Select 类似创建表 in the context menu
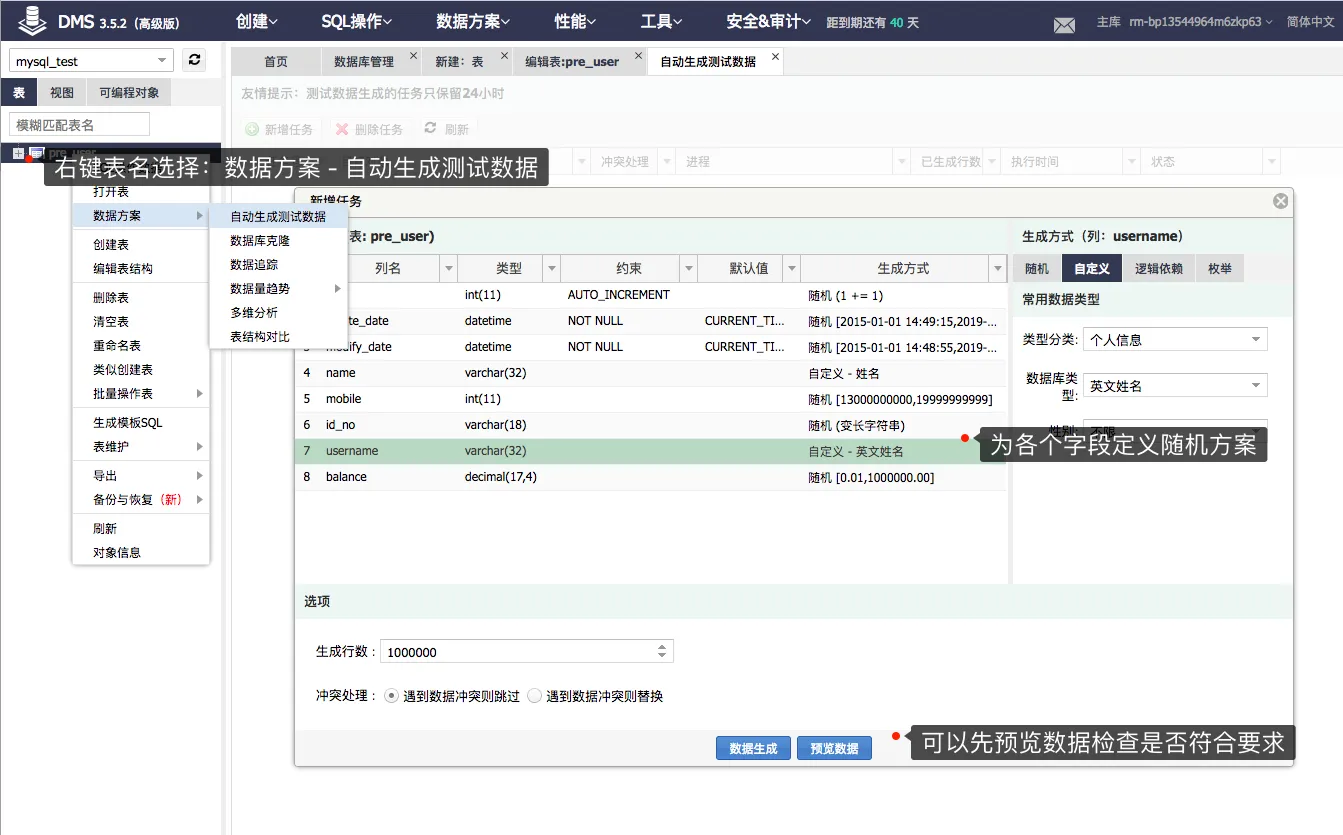This screenshot has height=835, width=1343. [x=141, y=370]
